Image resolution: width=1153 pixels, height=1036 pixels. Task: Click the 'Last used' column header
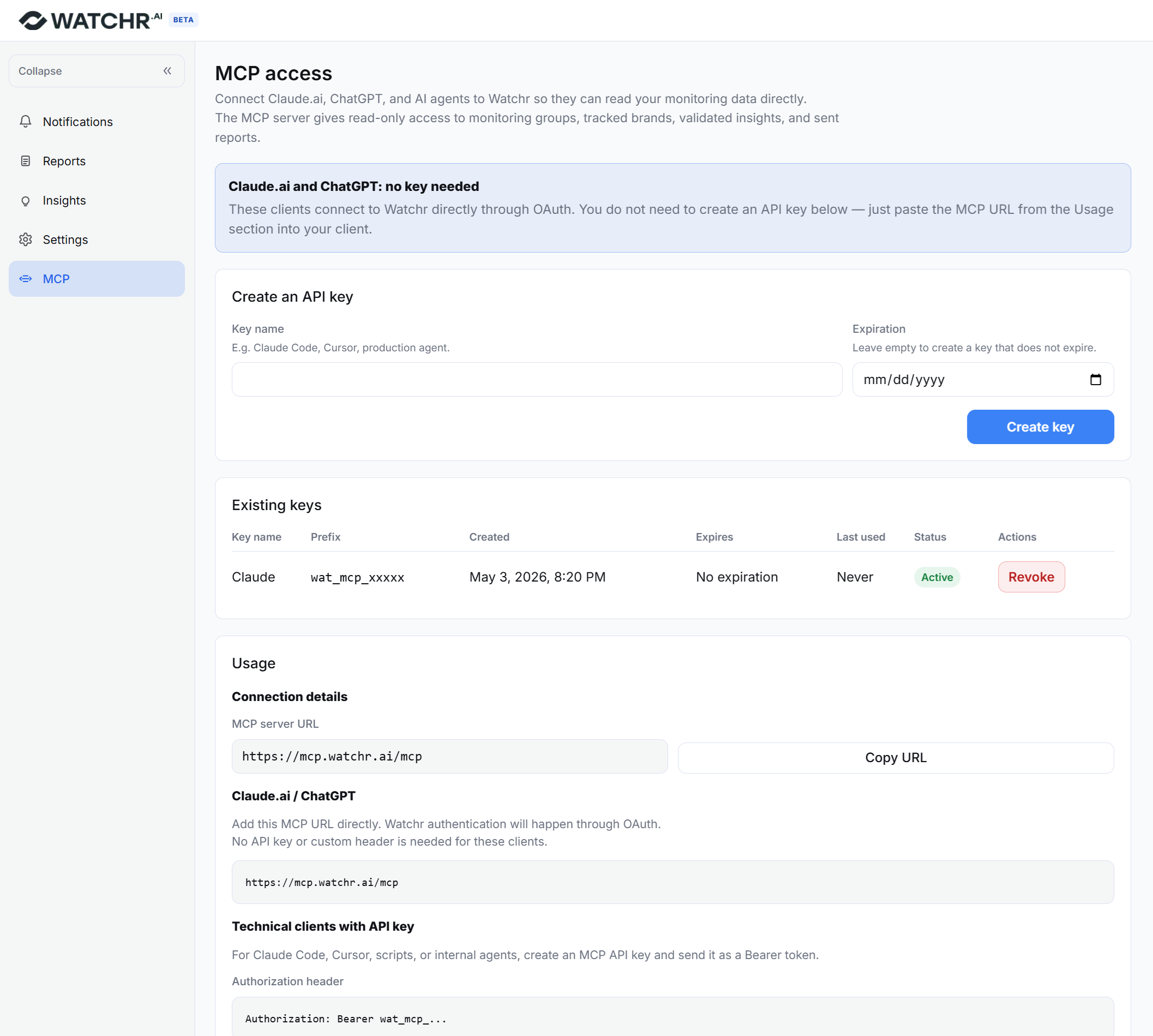coord(861,537)
